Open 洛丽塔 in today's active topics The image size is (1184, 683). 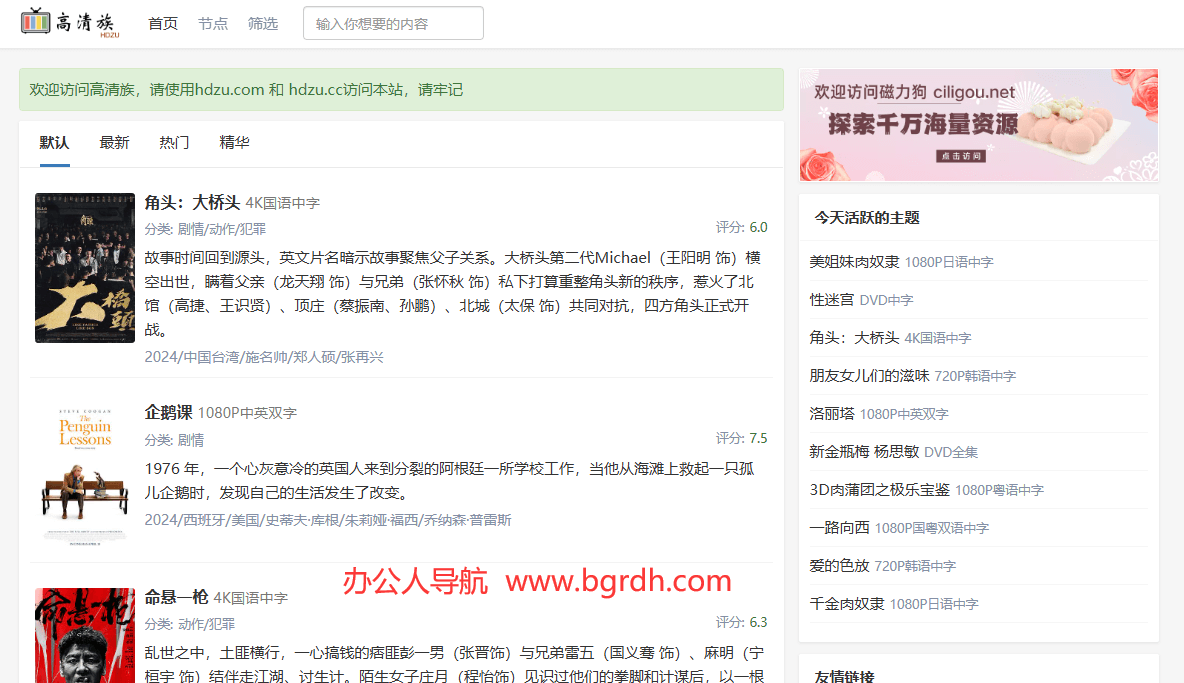pos(832,413)
